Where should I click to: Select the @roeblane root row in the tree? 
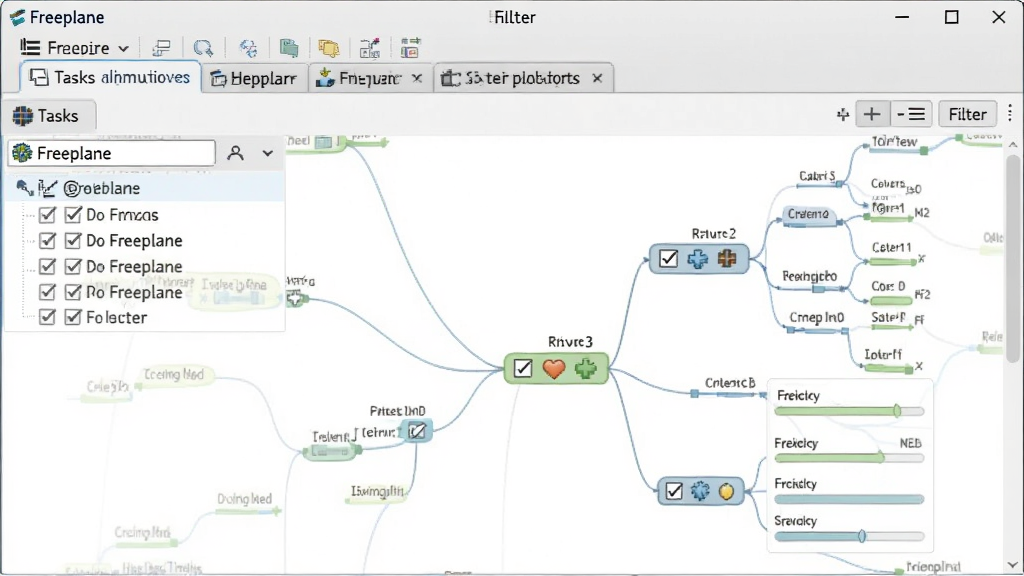[x=145, y=188]
